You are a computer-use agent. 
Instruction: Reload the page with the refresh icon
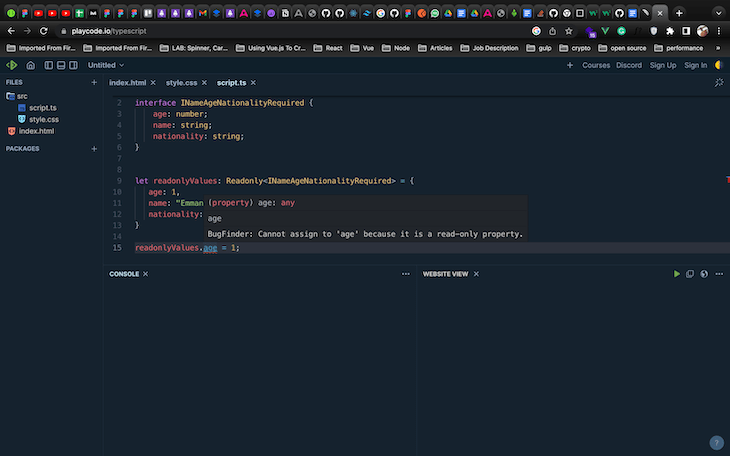tap(44, 31)
